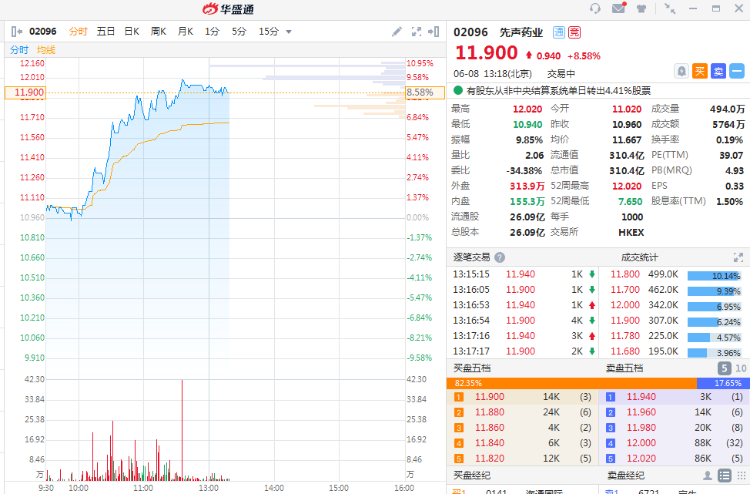Select bid level 2 at 11.880

point(522,412)
